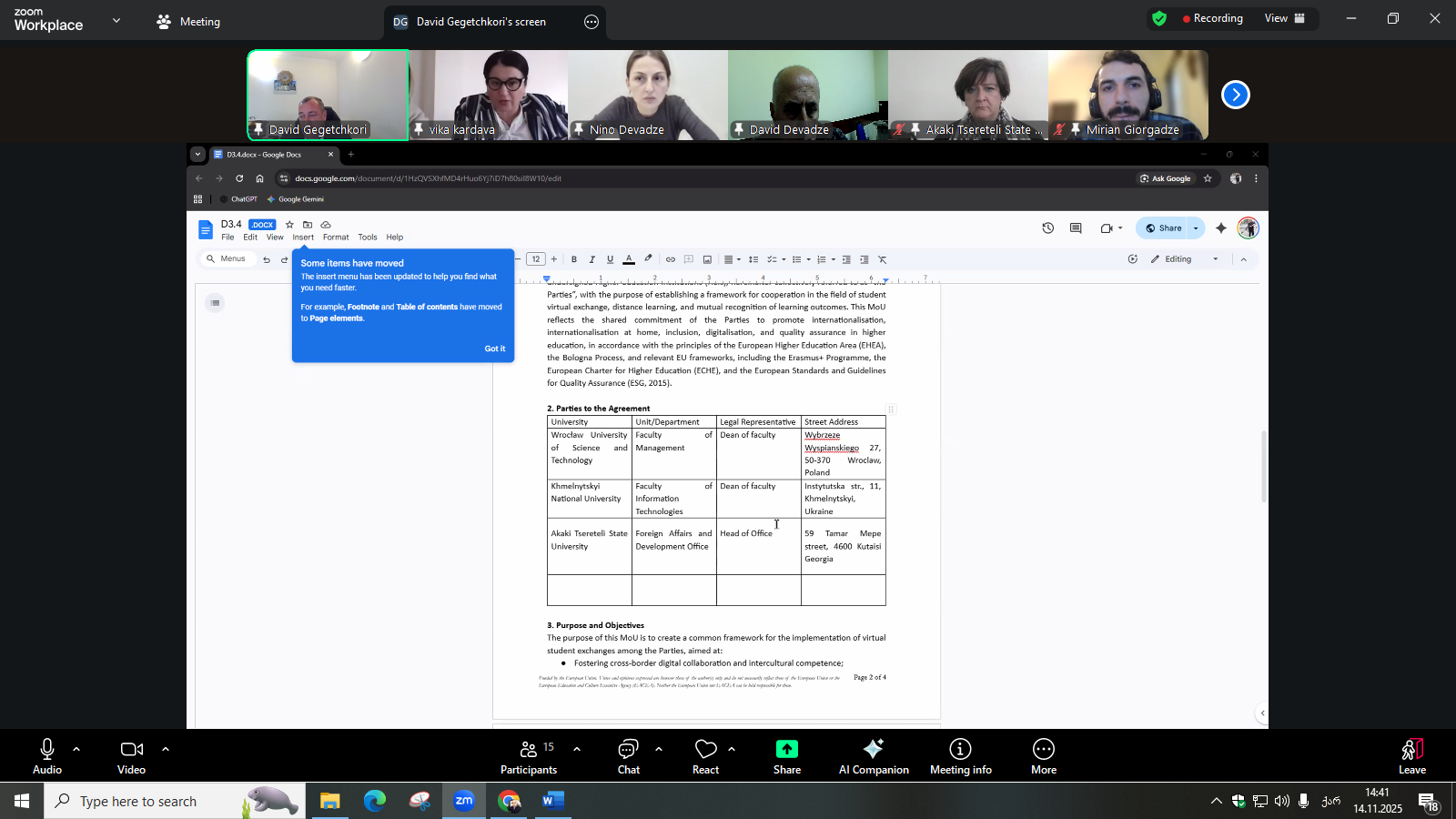Viewport: 1456px width, 819px height.
Task: Open screen share options ellipsis button
Action: point(591,22)
